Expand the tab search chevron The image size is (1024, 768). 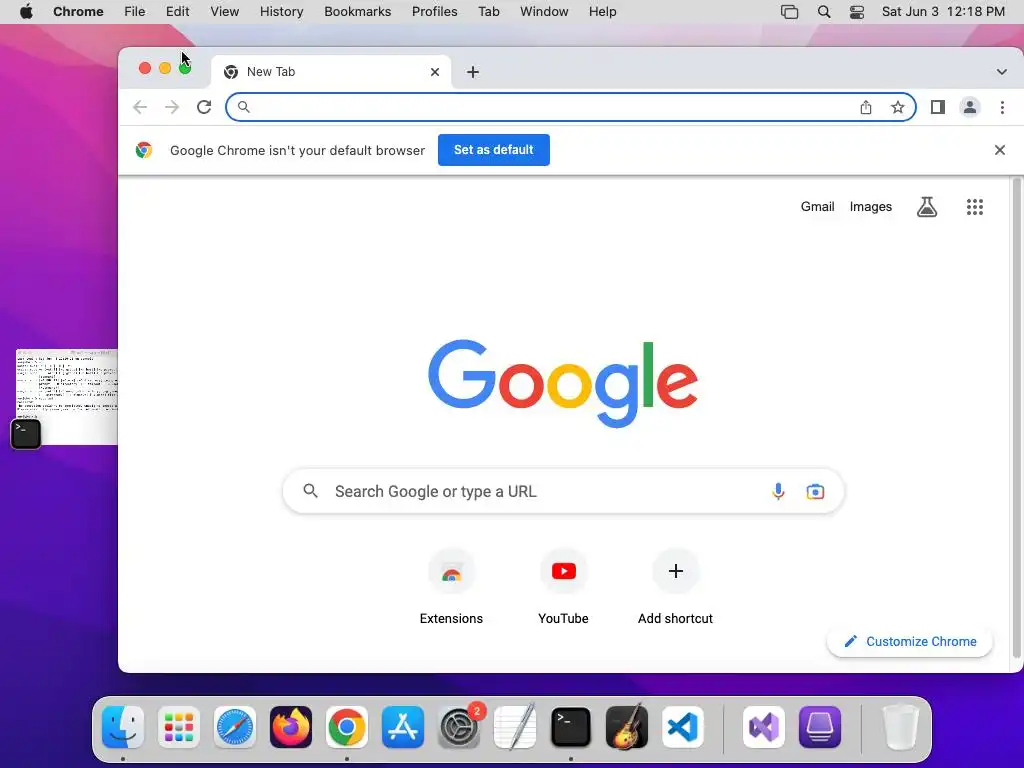pos(1001,72)
